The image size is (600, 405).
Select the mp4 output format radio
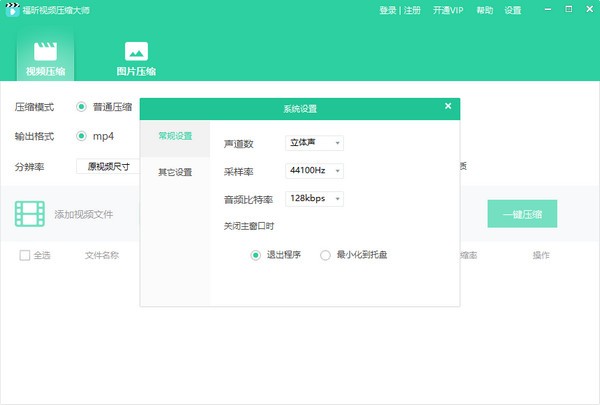(x=81, y=136)
